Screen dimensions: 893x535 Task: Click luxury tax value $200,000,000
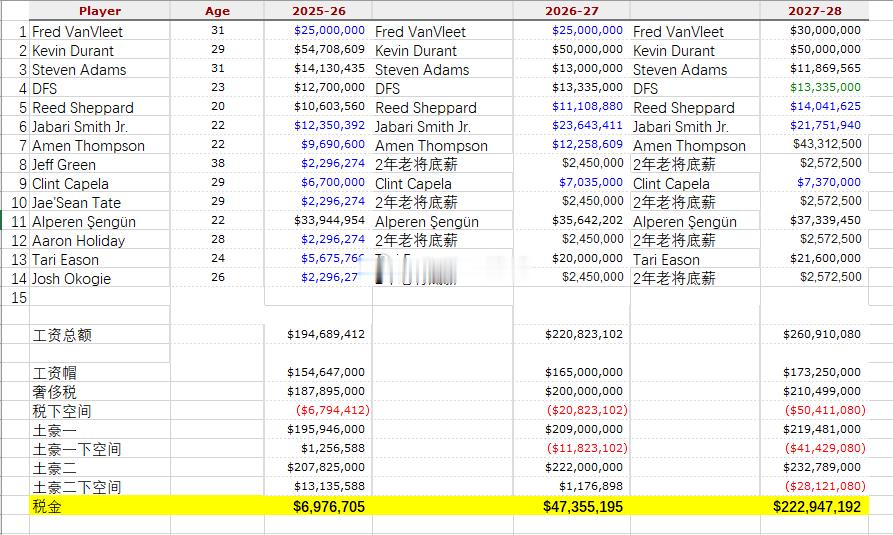coord(584,391)
